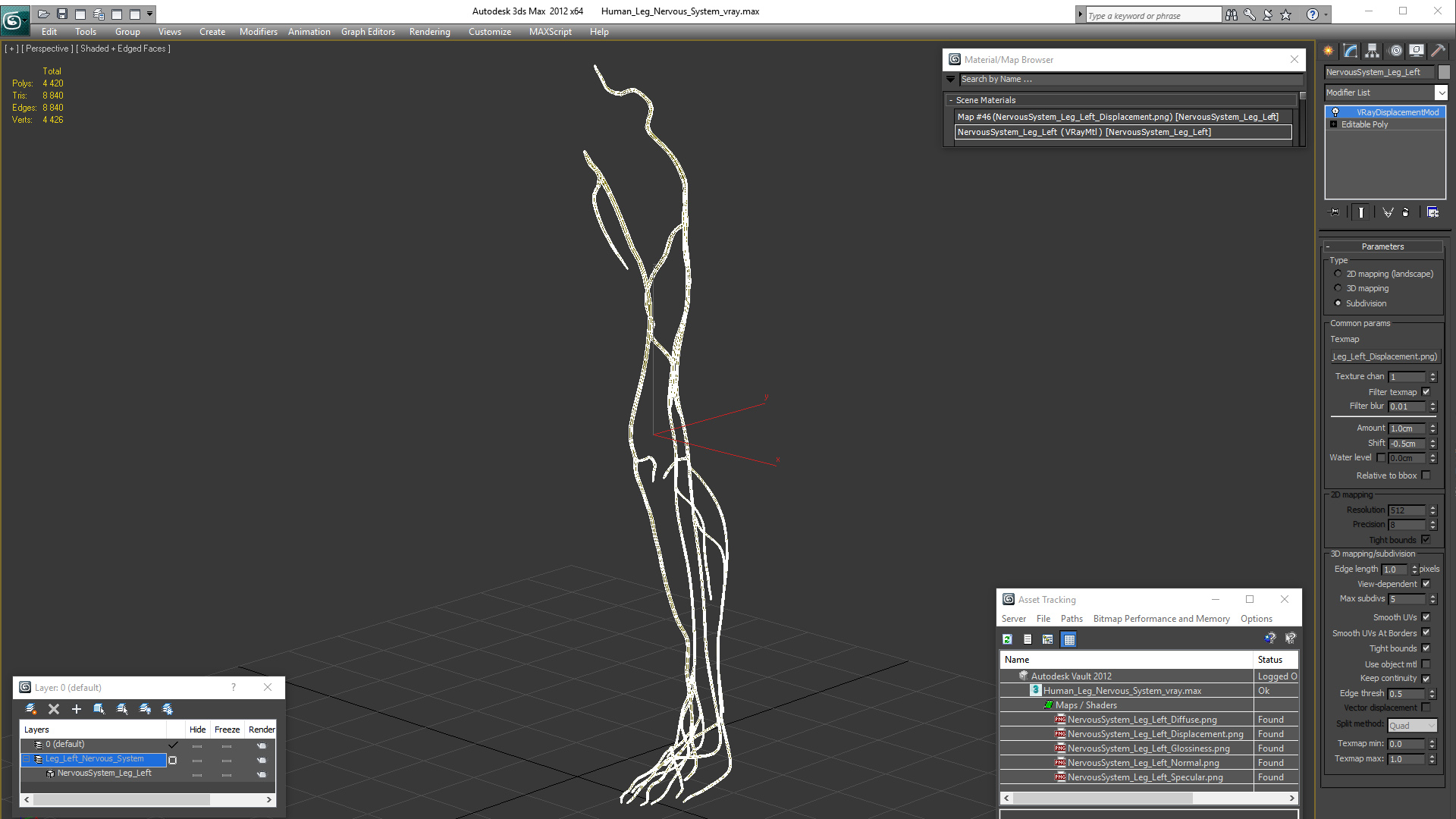Image resolution: width=1456 pixels, height=819 pixels.
Task: Select the 2D mapping (landscape) radio button
Action: [x=1338, y=274]
